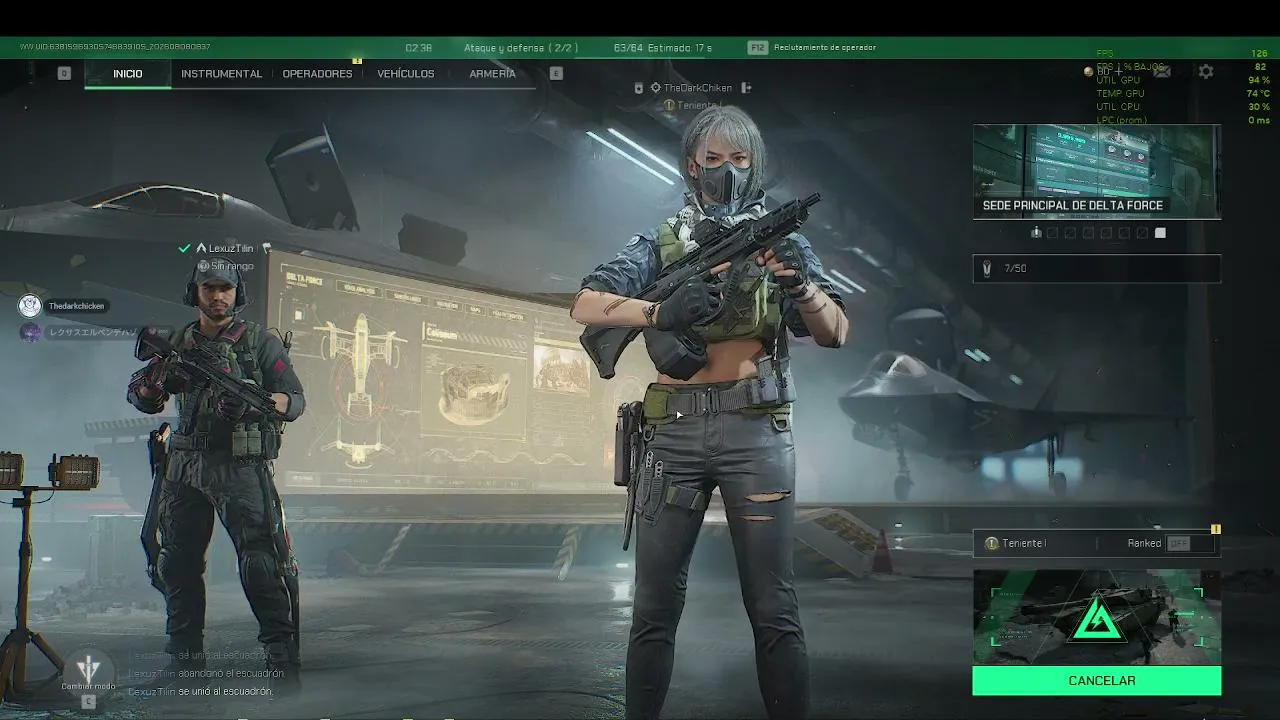Click the C key icon below Cambiar modo
The width and height of the screenshot is (1280, 720).
[88, 701]
